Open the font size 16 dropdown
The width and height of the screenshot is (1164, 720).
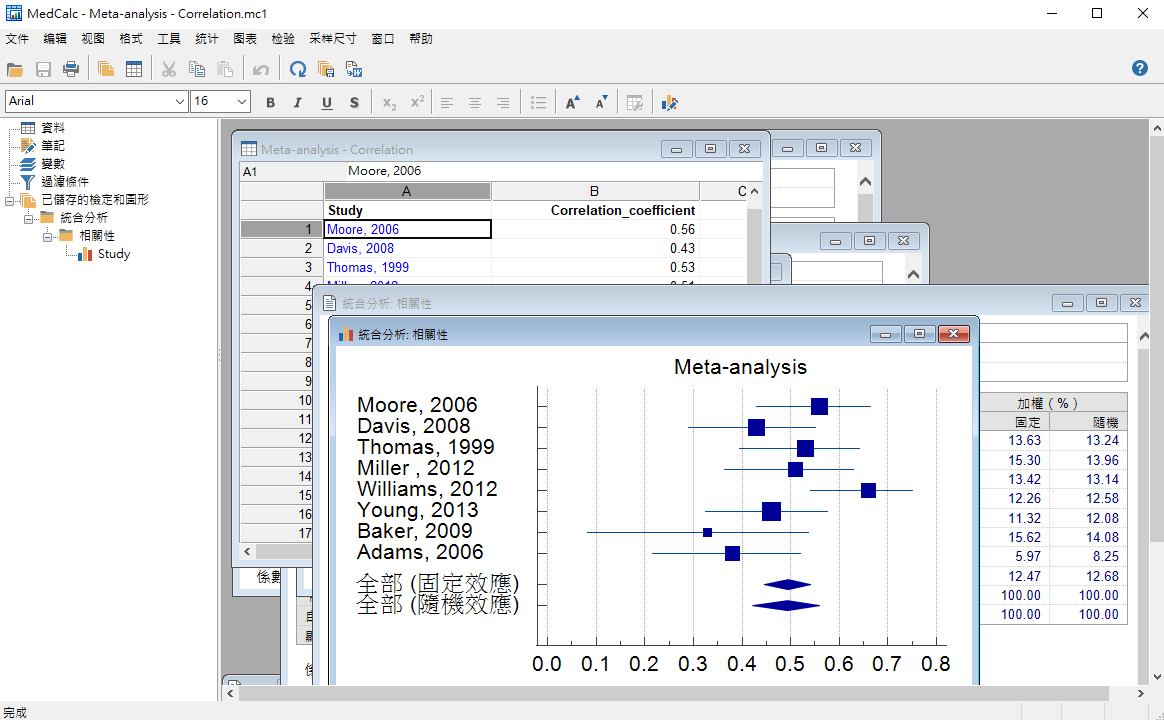tap(241, 101)
